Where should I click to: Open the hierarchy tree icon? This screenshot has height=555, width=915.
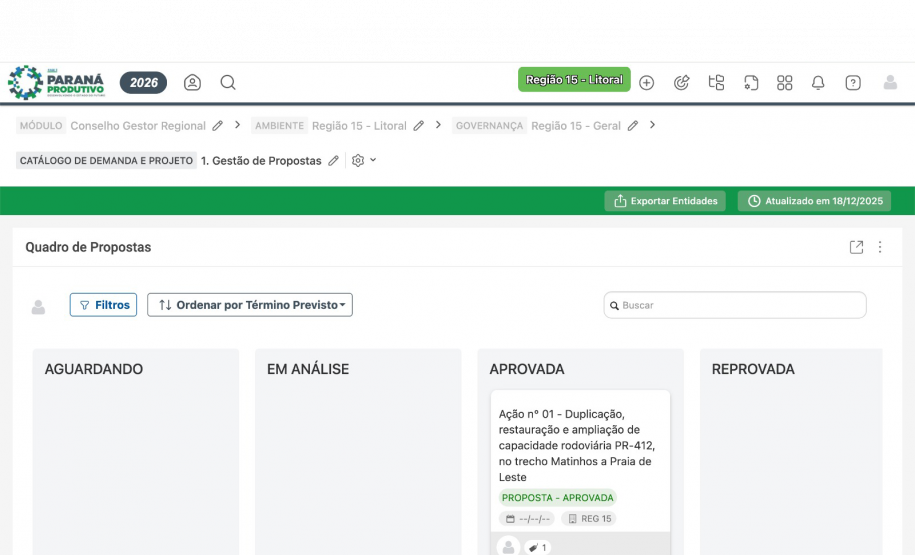click(x=716, y=83)
